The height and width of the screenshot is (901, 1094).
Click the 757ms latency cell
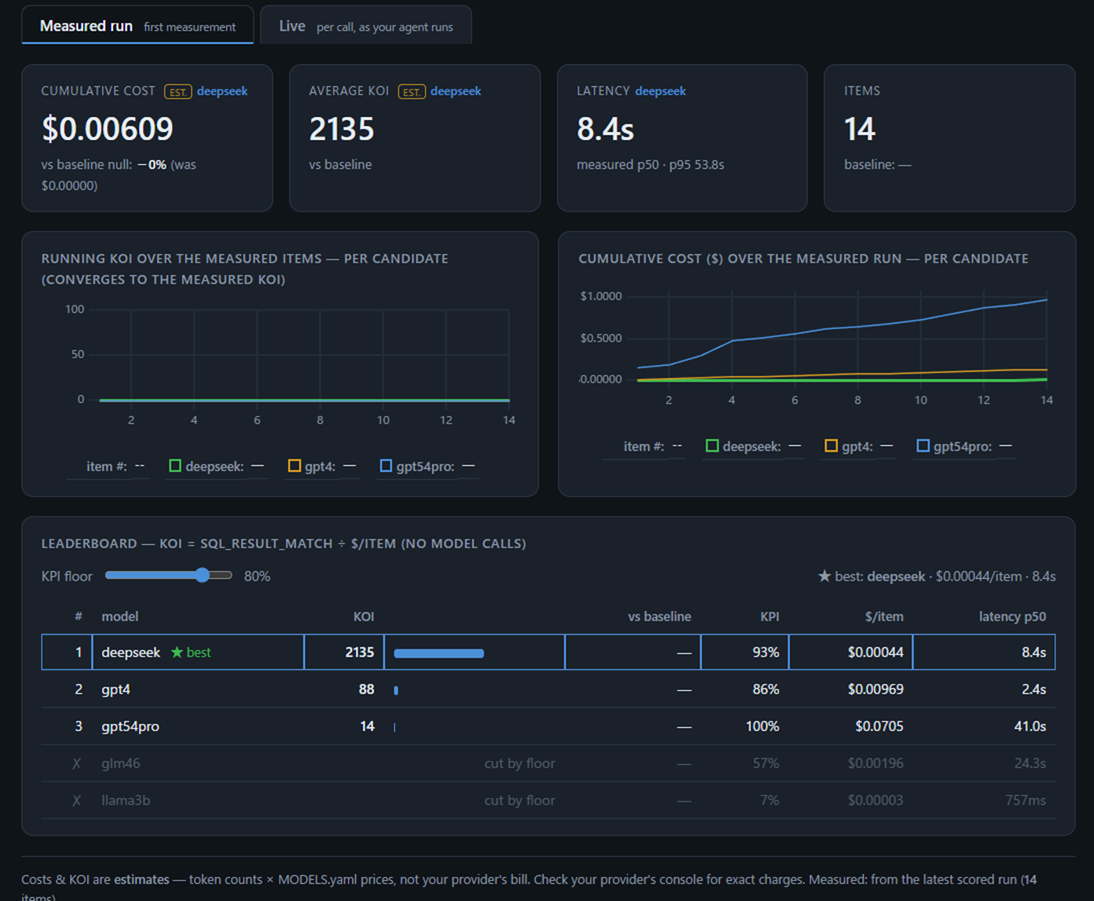click(x=1026, y=800)
